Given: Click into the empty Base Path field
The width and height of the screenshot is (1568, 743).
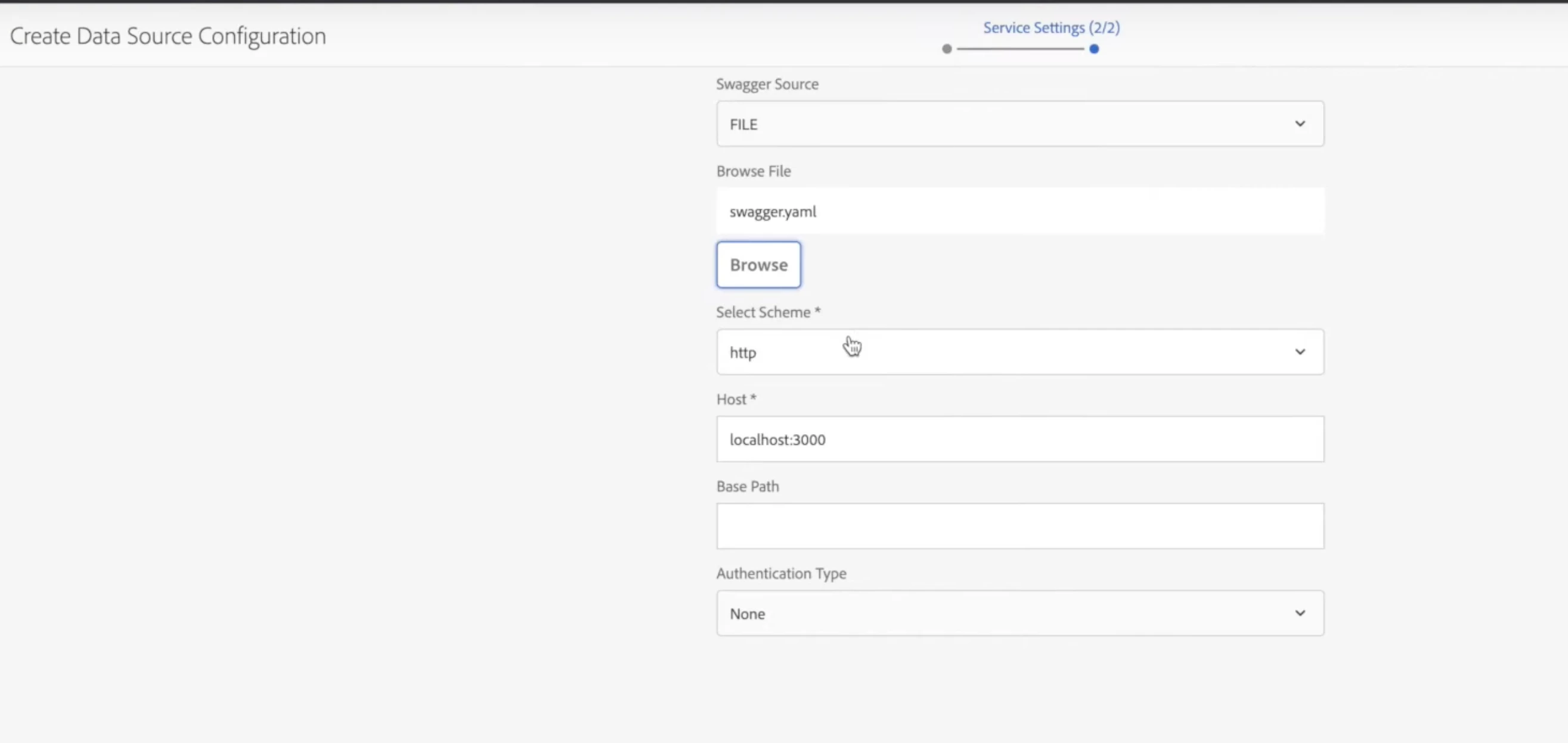Looking at the screenshot, I should click(x=1019, y=526).
